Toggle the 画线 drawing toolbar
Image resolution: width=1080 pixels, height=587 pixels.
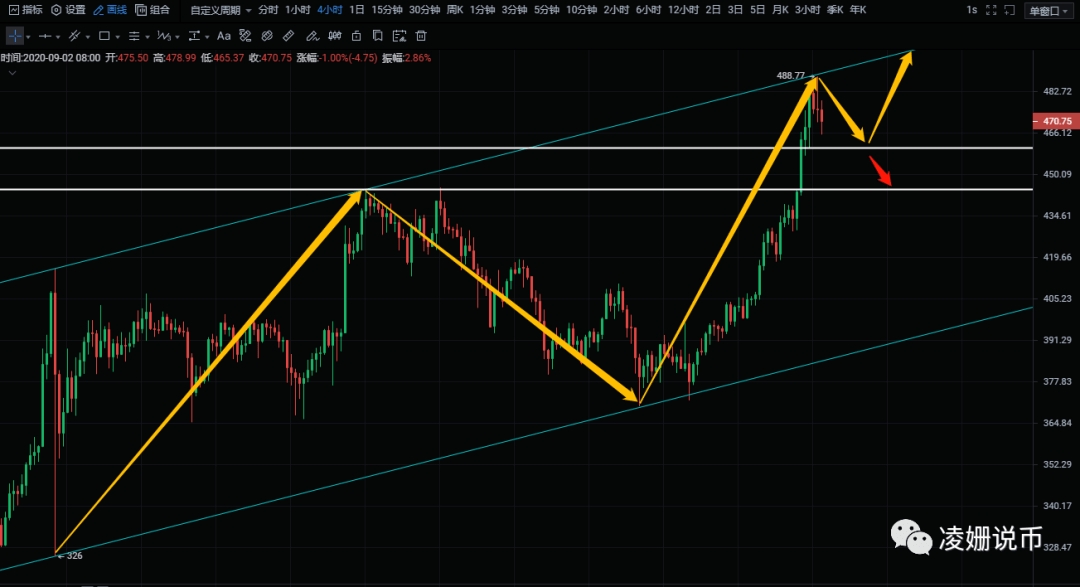110,10
